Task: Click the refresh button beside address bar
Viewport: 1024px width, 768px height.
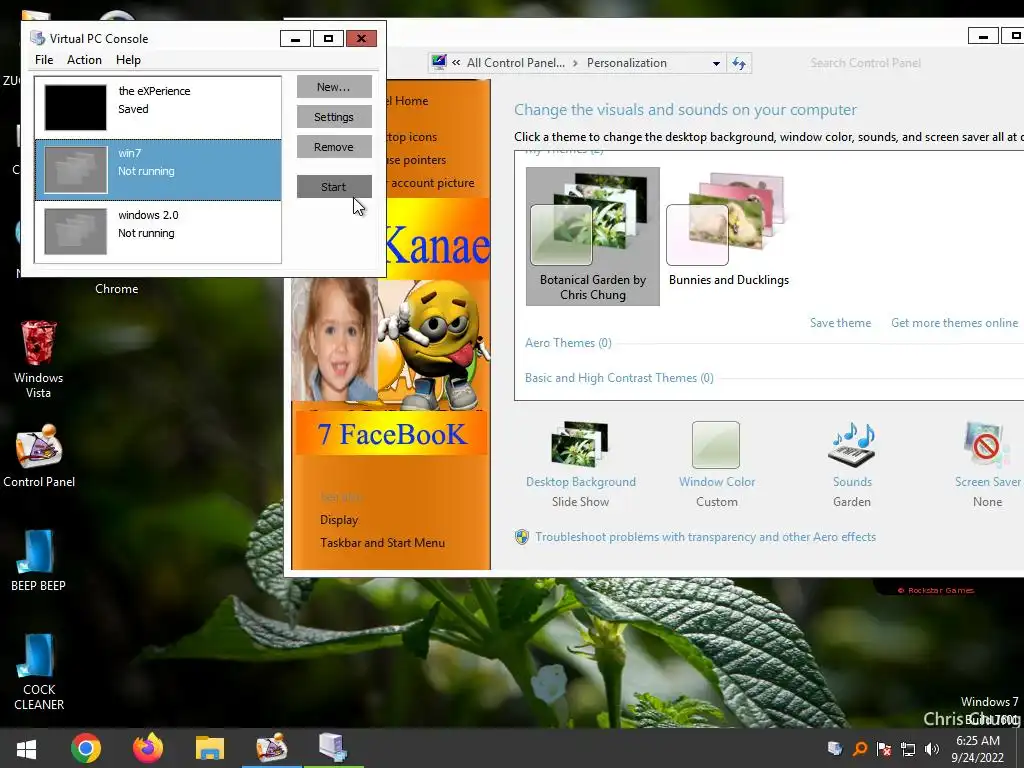Action: pyautogui.click(x=739, y=63)
